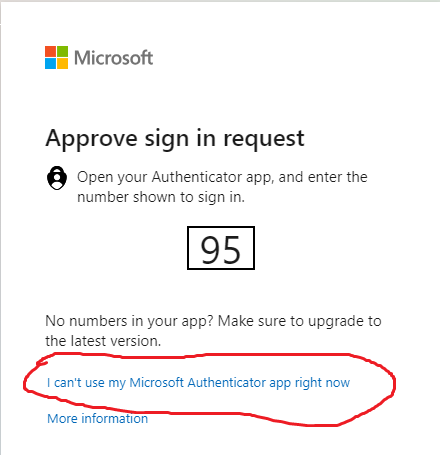Viewport: 440px width, 455px height.
Task: Click the "Open your Authenticator app" instruction line
Action: 222,177
